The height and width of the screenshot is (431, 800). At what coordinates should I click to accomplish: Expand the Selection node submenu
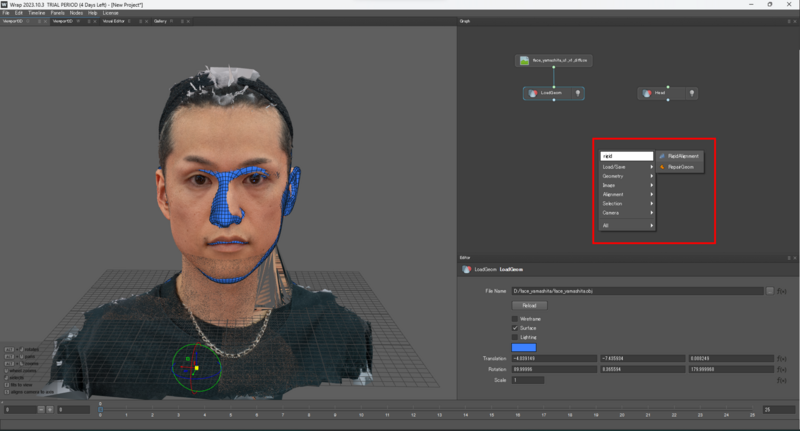(628, 204)
